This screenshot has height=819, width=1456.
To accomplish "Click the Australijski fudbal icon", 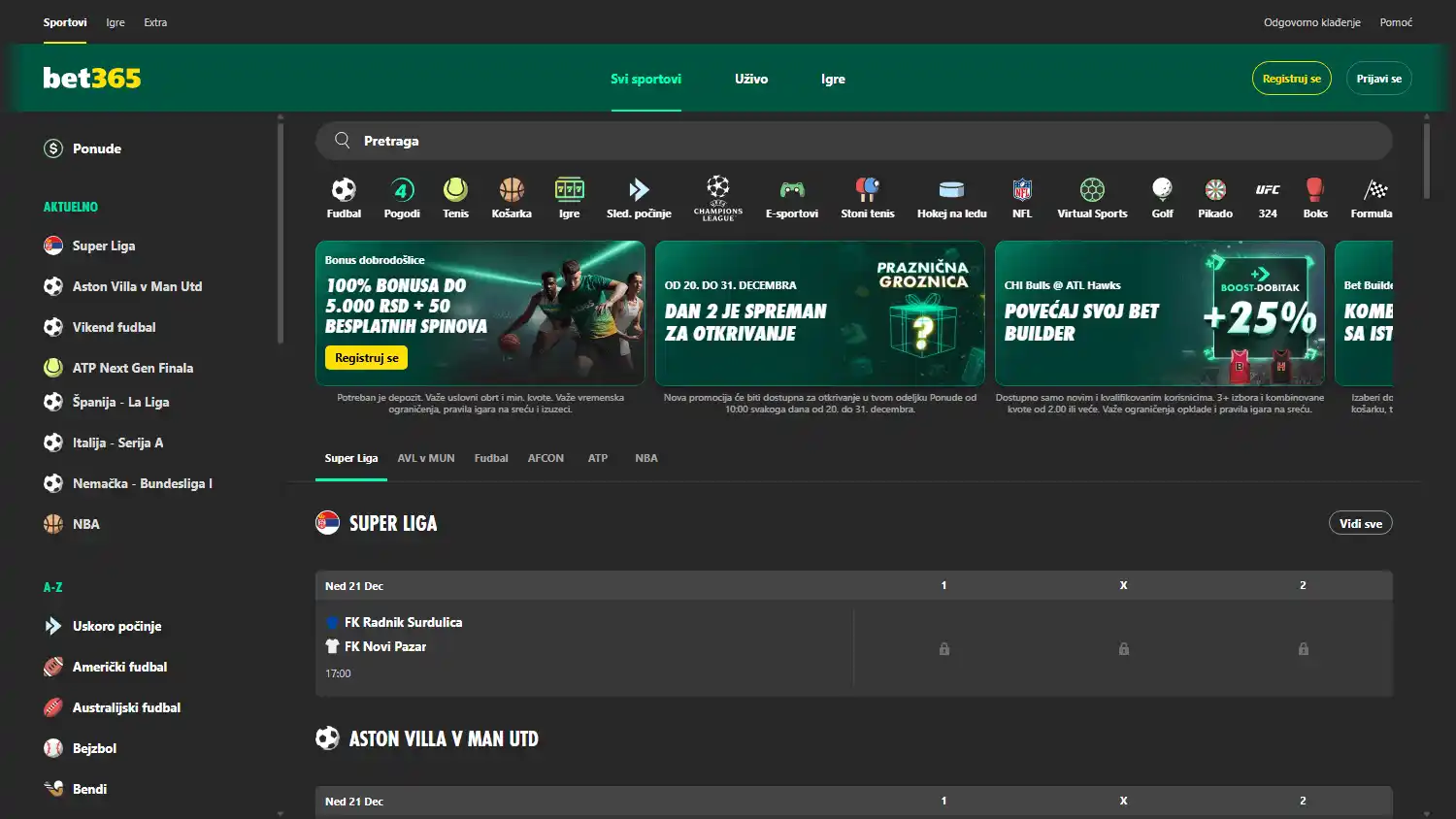I will pos(53,707).
